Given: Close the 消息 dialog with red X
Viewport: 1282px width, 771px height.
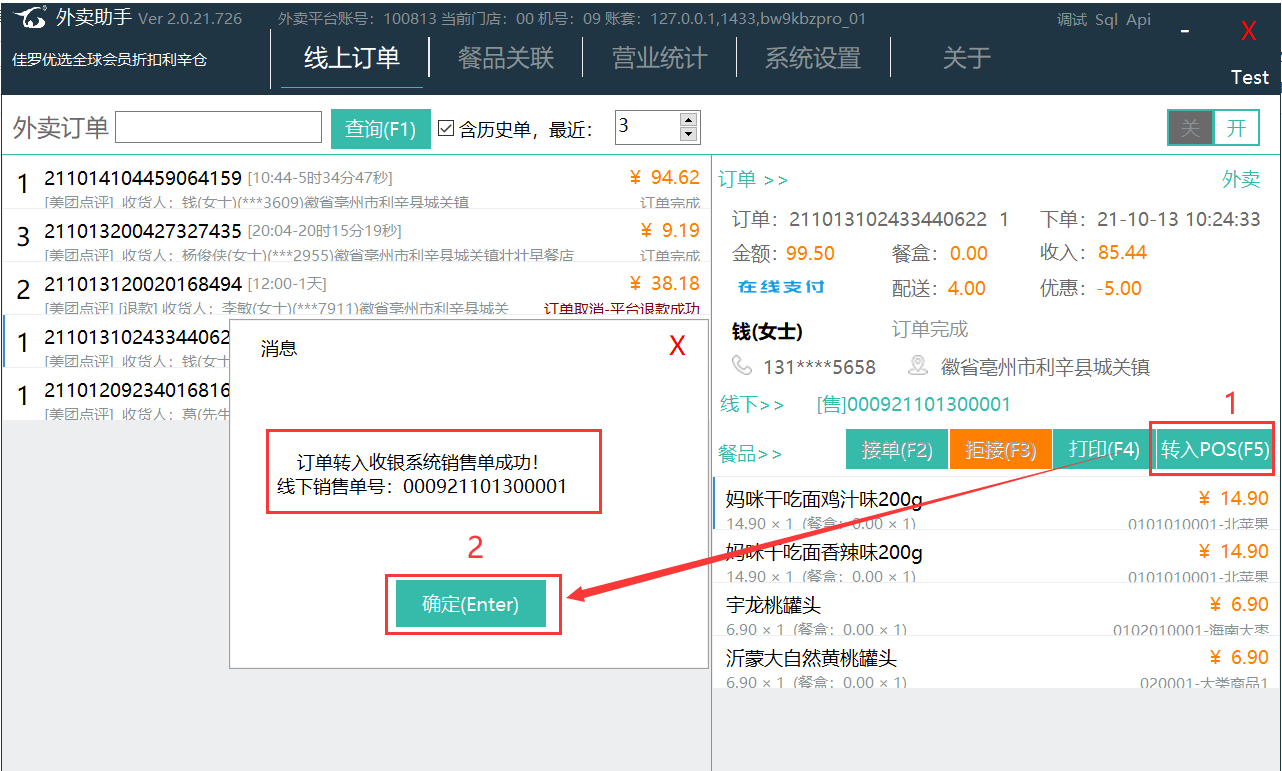Looking at the screenshot, I should [x=677, y=346].
